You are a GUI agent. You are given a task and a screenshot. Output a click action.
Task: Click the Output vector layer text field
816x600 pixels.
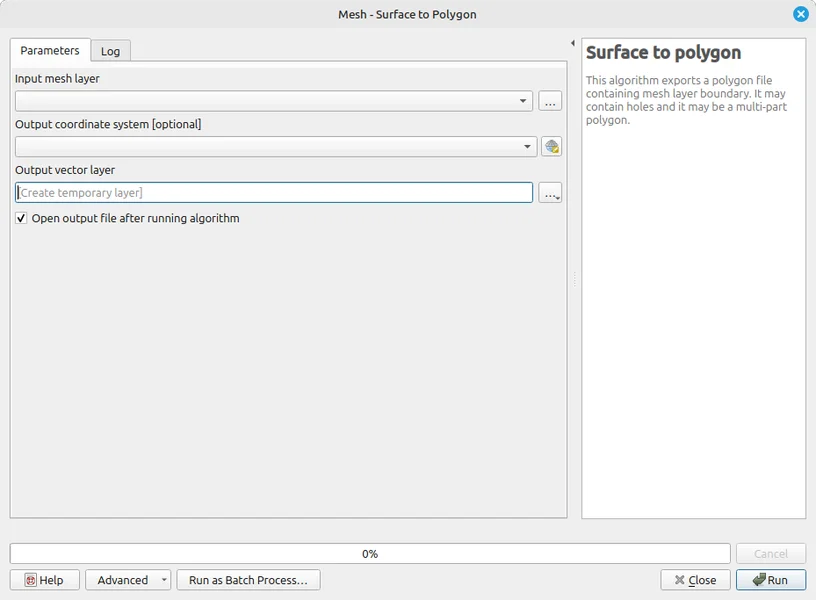pyautogui.click(x=274, y=193)
